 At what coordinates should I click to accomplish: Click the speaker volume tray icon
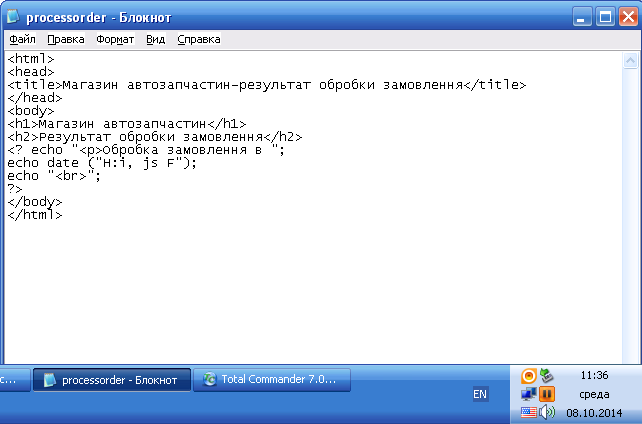point(547,412)
